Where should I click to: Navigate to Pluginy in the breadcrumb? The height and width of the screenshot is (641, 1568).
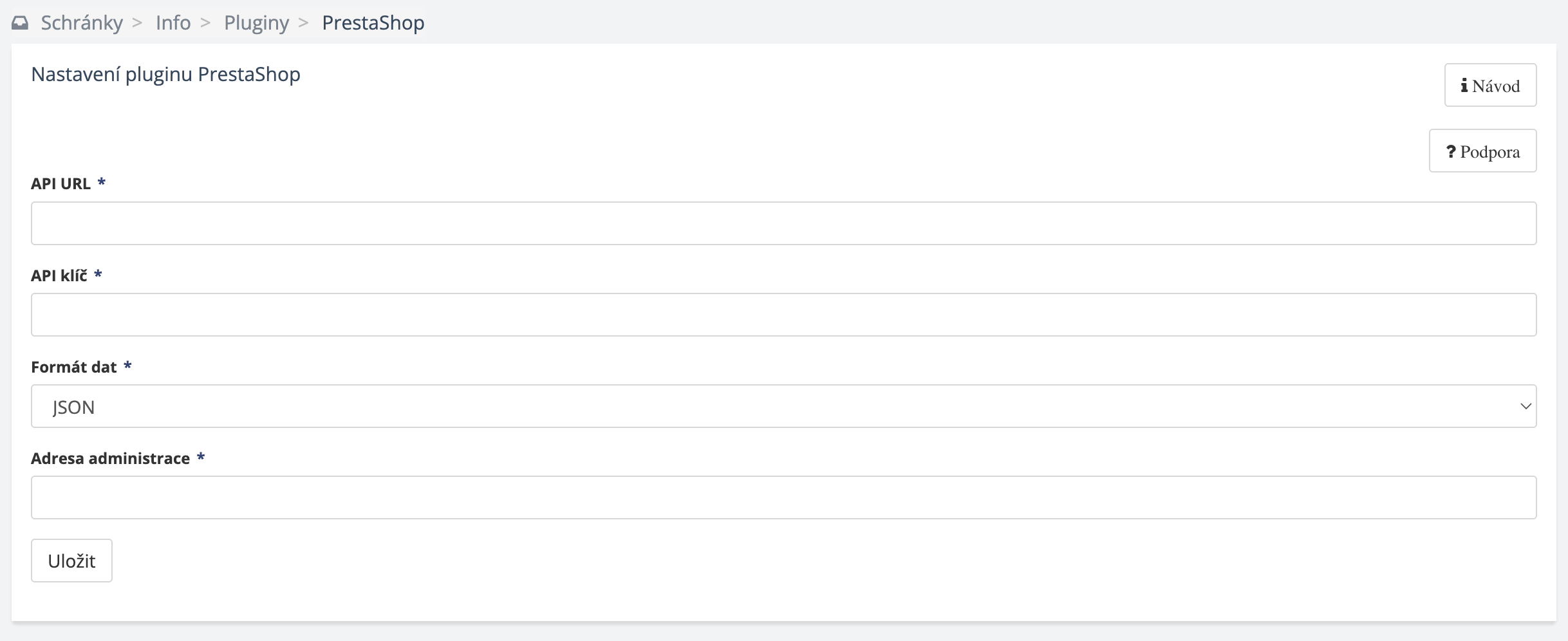256,23
